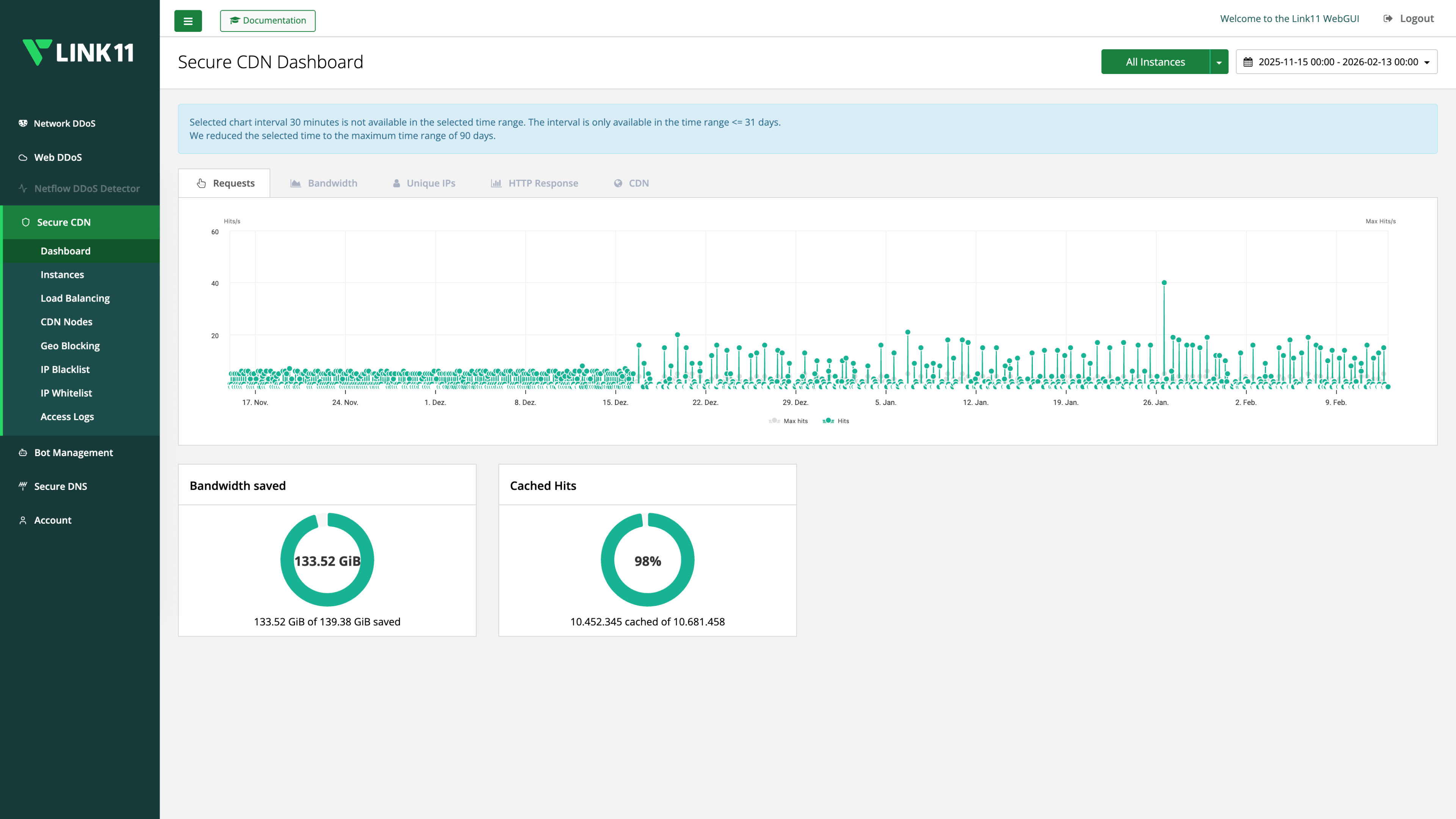Click the Web DDoS cloud icon
The image size is (1456, 819).
point(23,157)
